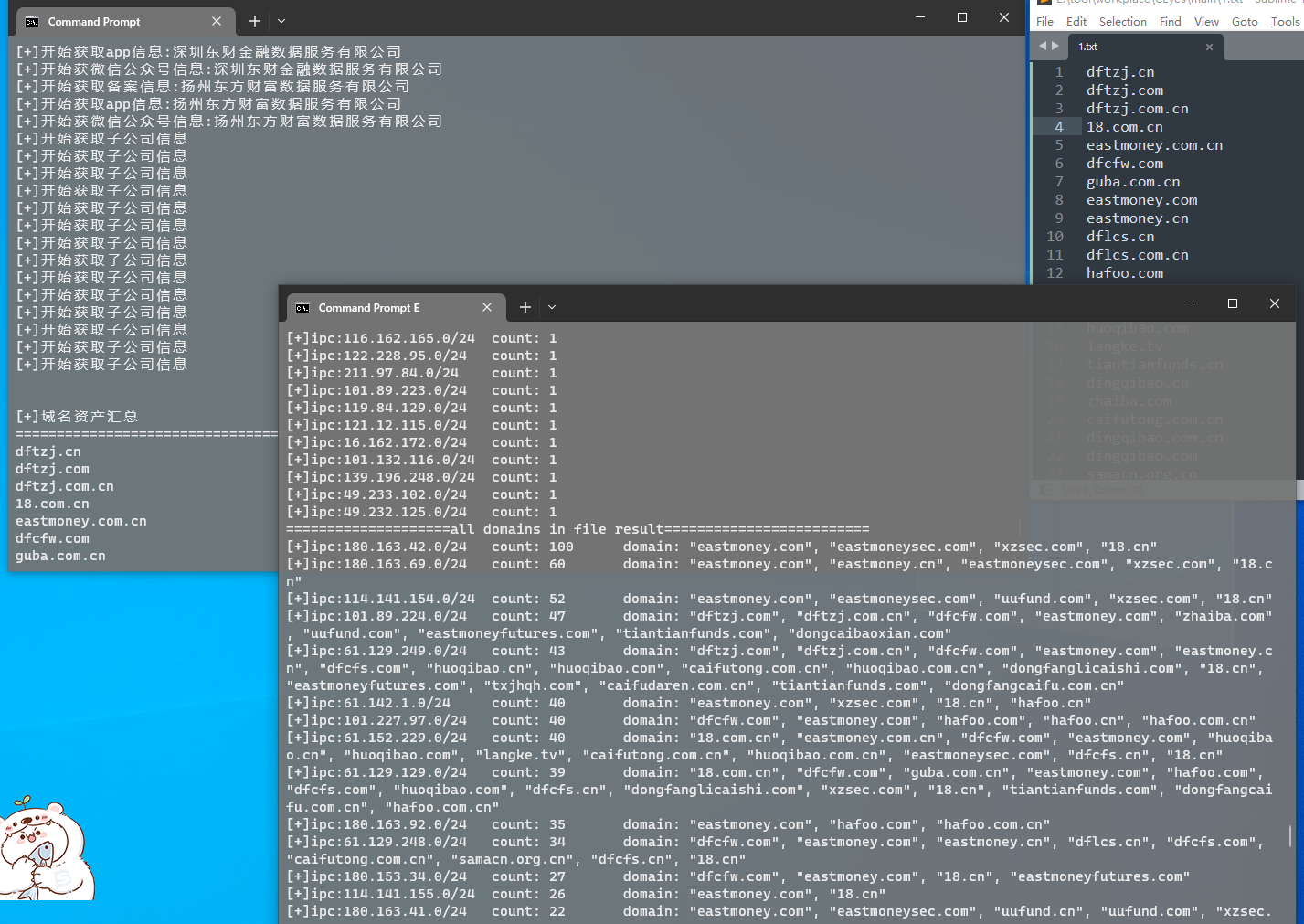Close the Command Prompt E tab
The height and width of the screenshot is (924, 1304).
[487, 307]
